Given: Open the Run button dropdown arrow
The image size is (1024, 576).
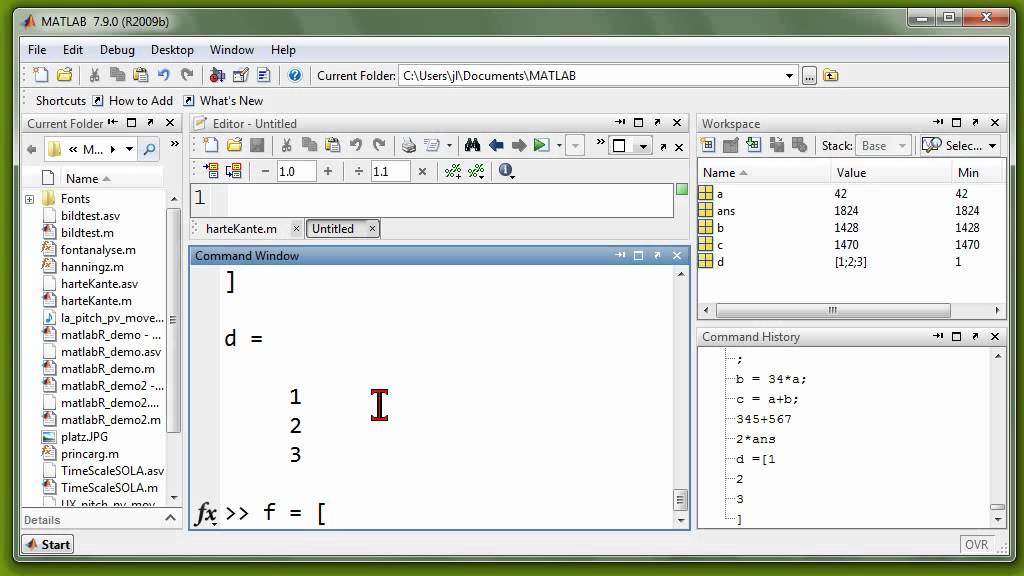Looking at the screenshot, I should (x=559, y=146).
